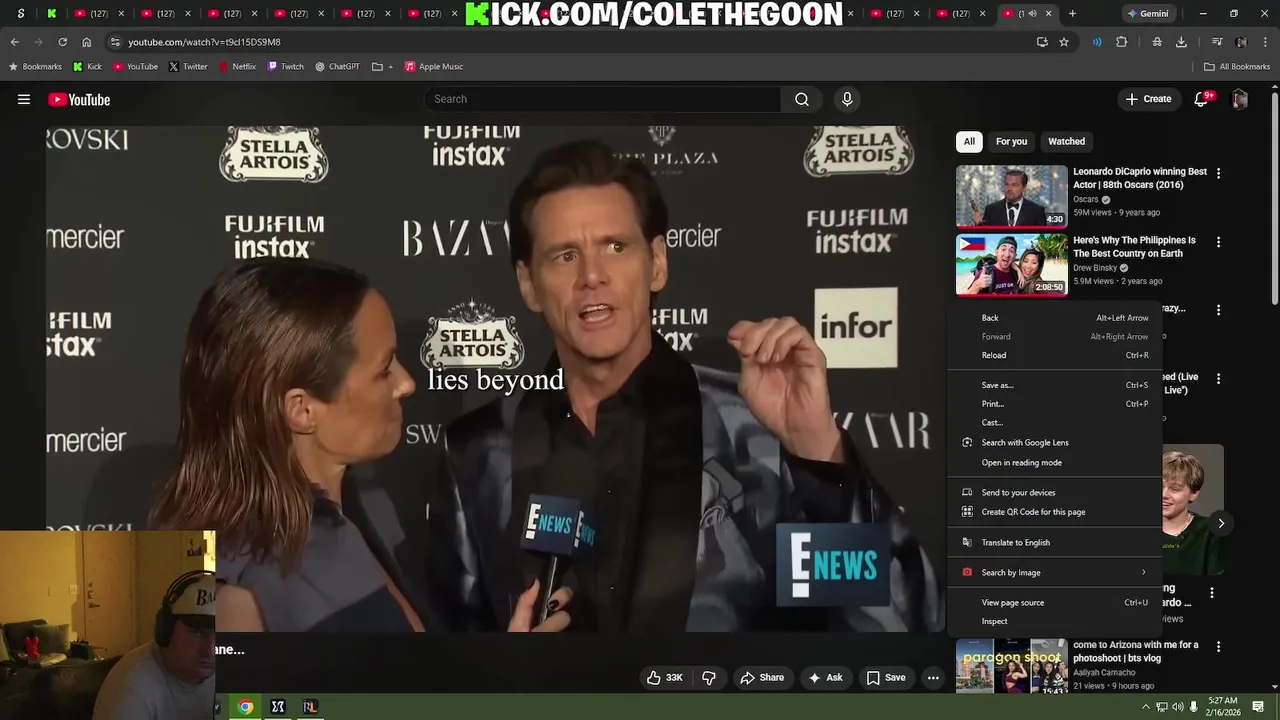
Task: Open the YouTube hamburger guide menu
Action: pyautogui.click(x=24, y=99)
